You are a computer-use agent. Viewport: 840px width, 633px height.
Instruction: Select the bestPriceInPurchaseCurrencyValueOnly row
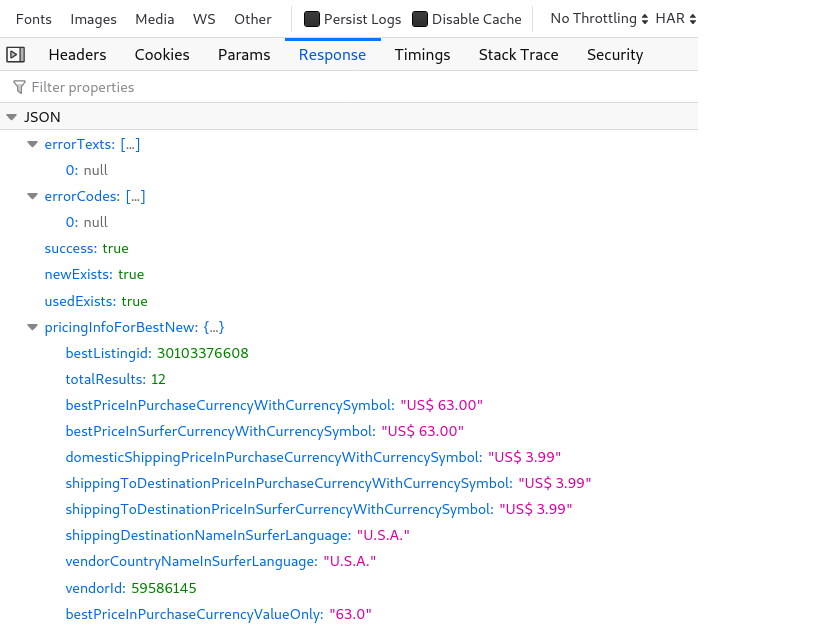[349, 614]
